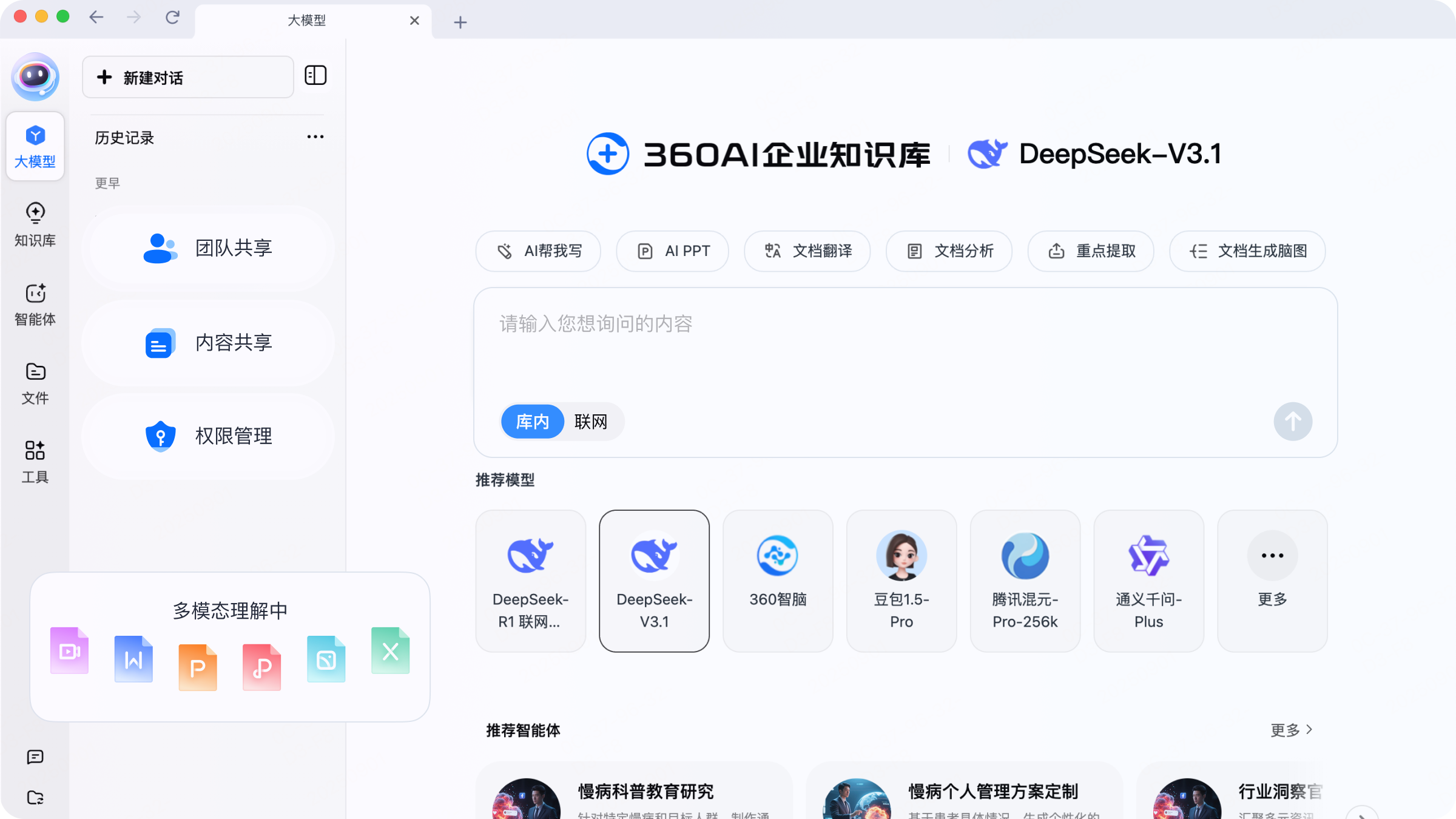
Task: Click the 豆包1.5-Pro avatar thumbnail
Action: pos(901,554)
